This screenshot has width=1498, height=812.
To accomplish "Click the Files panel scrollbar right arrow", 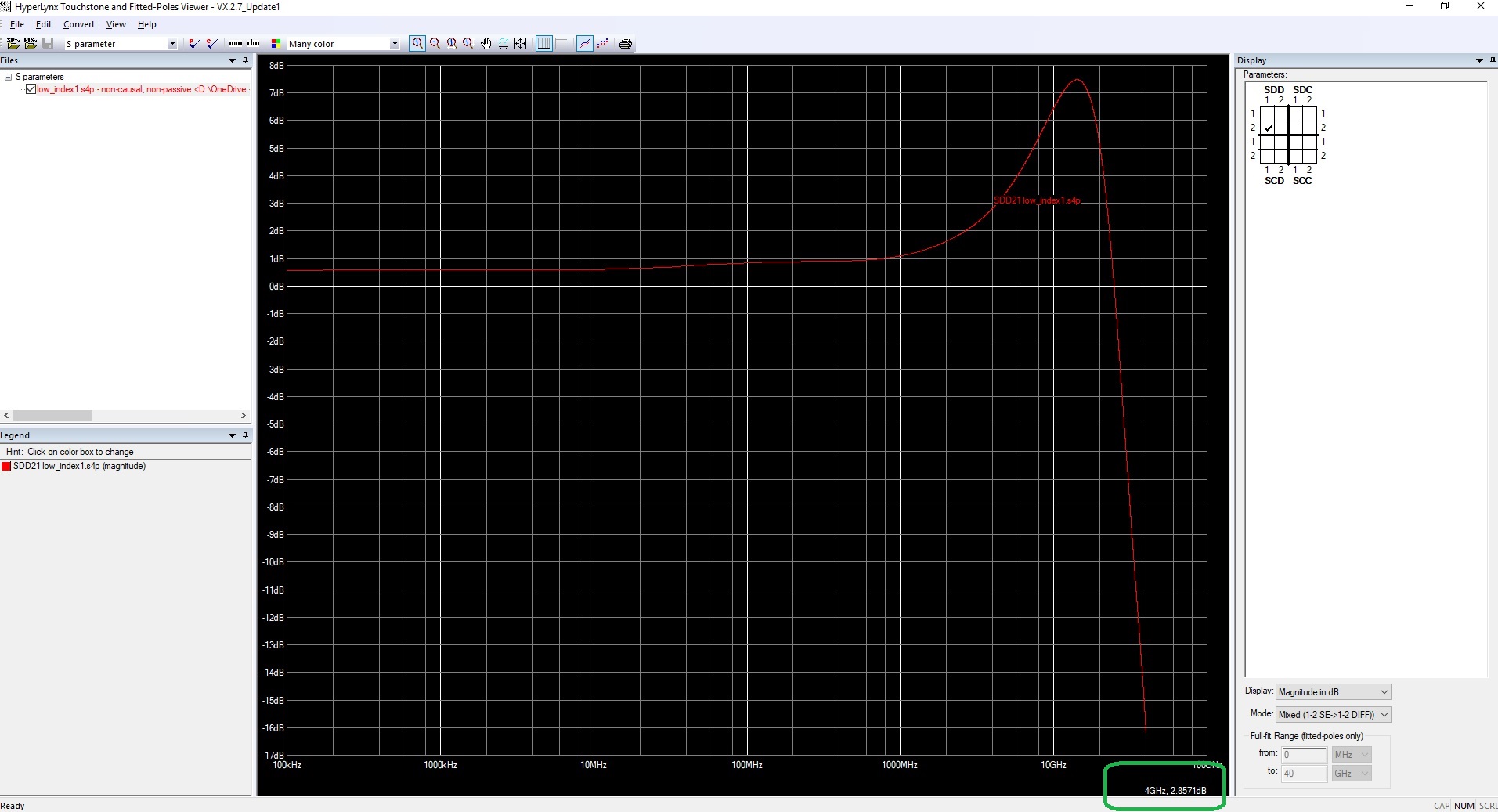I will coord(243,416).
